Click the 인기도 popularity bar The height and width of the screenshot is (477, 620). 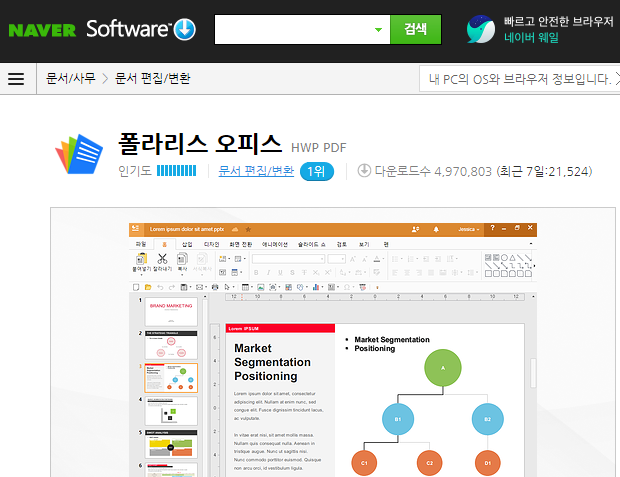[x=176, y=171]
